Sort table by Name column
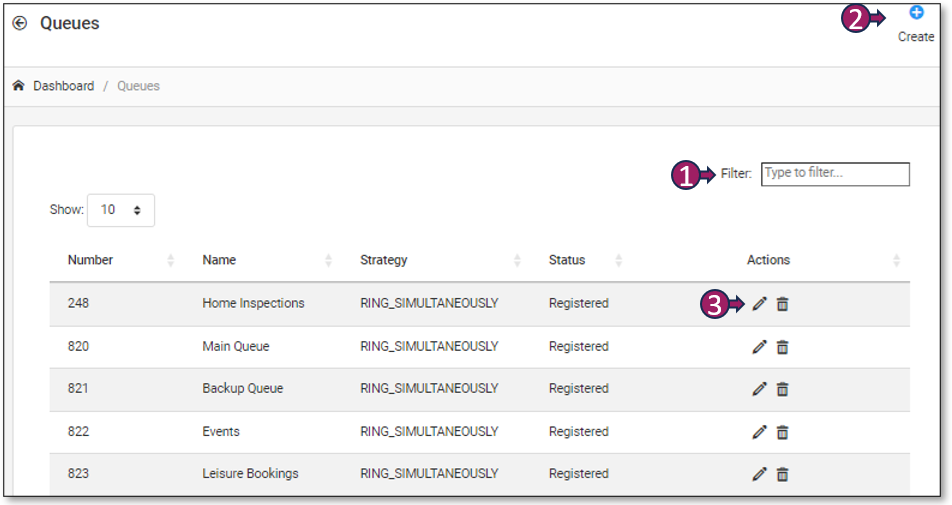Viewport: 952px width, 505px height. click(x=219, y=260)
